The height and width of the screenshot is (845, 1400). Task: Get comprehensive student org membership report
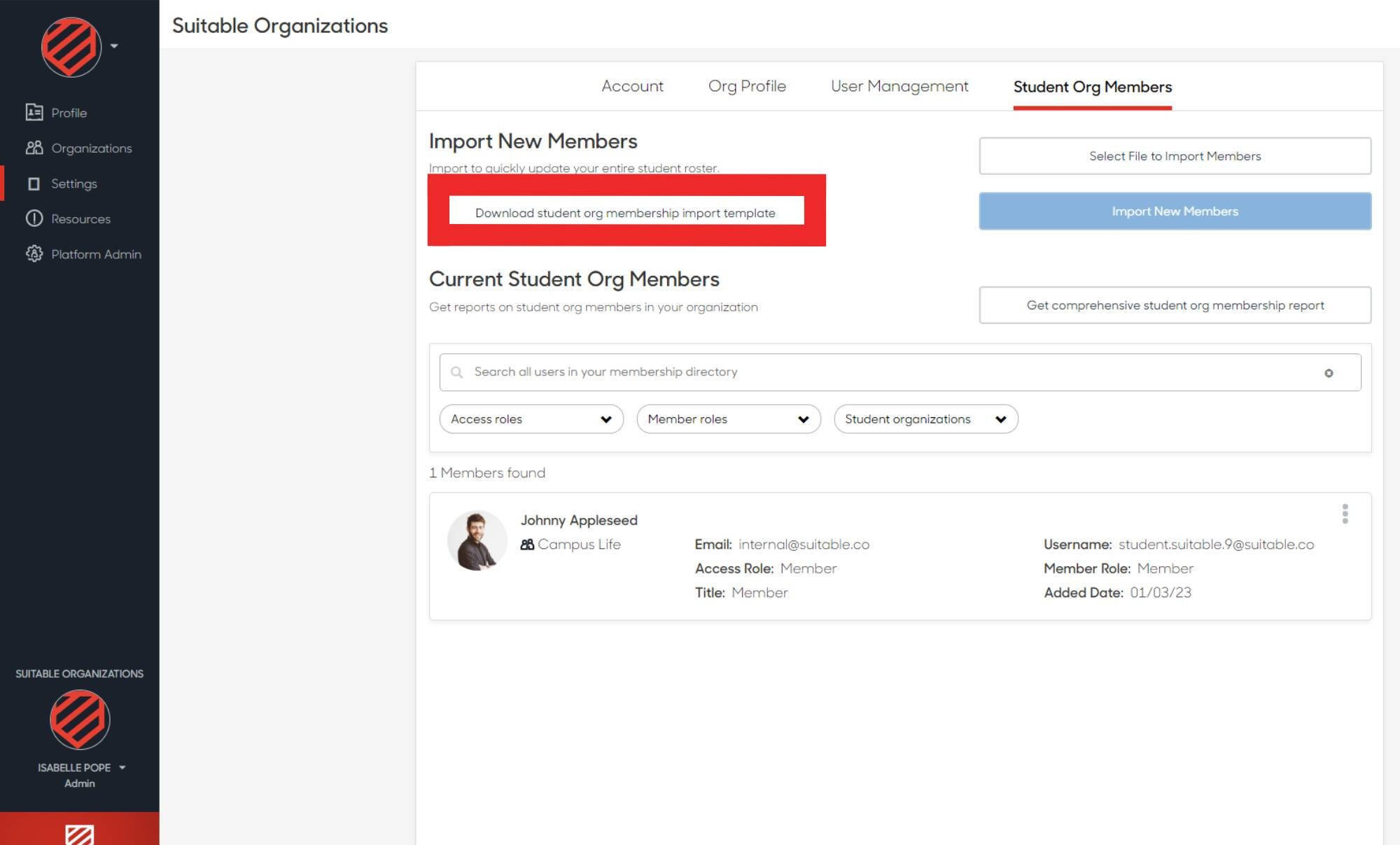point(1175,305)
